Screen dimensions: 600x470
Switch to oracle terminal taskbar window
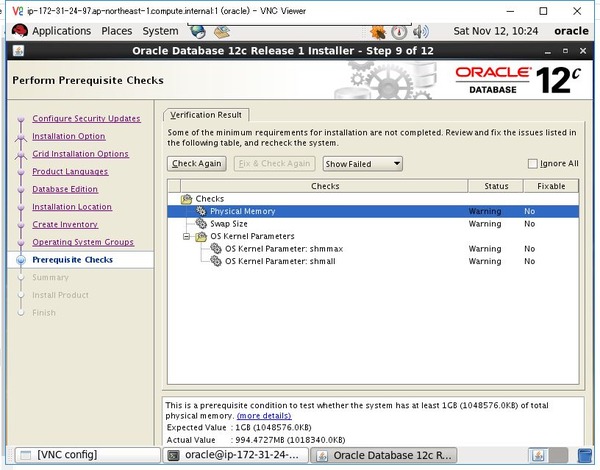(236, 455)
